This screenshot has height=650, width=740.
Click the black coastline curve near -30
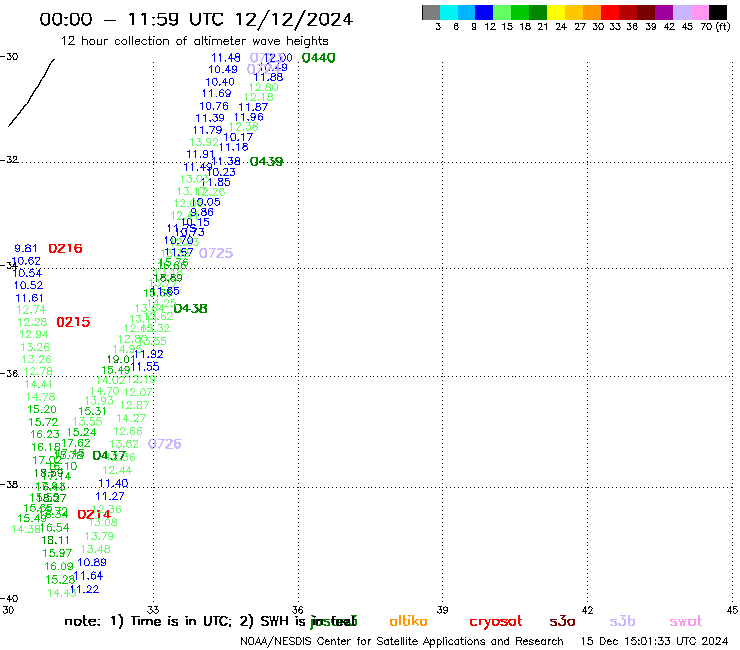click(x=31, y=93)
